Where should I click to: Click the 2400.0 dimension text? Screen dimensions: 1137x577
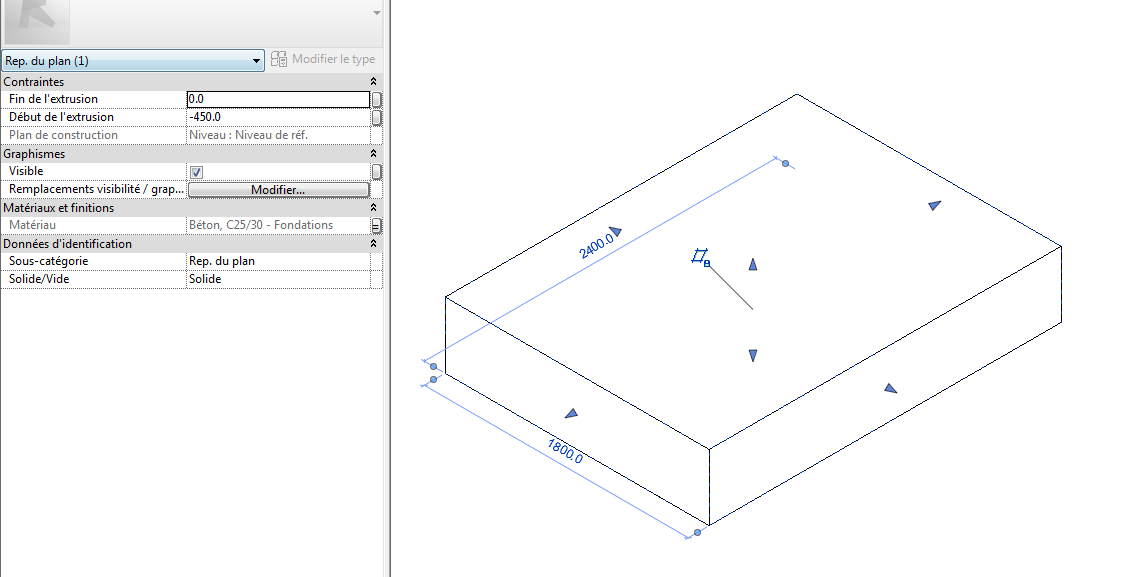(x=596, y=246)
